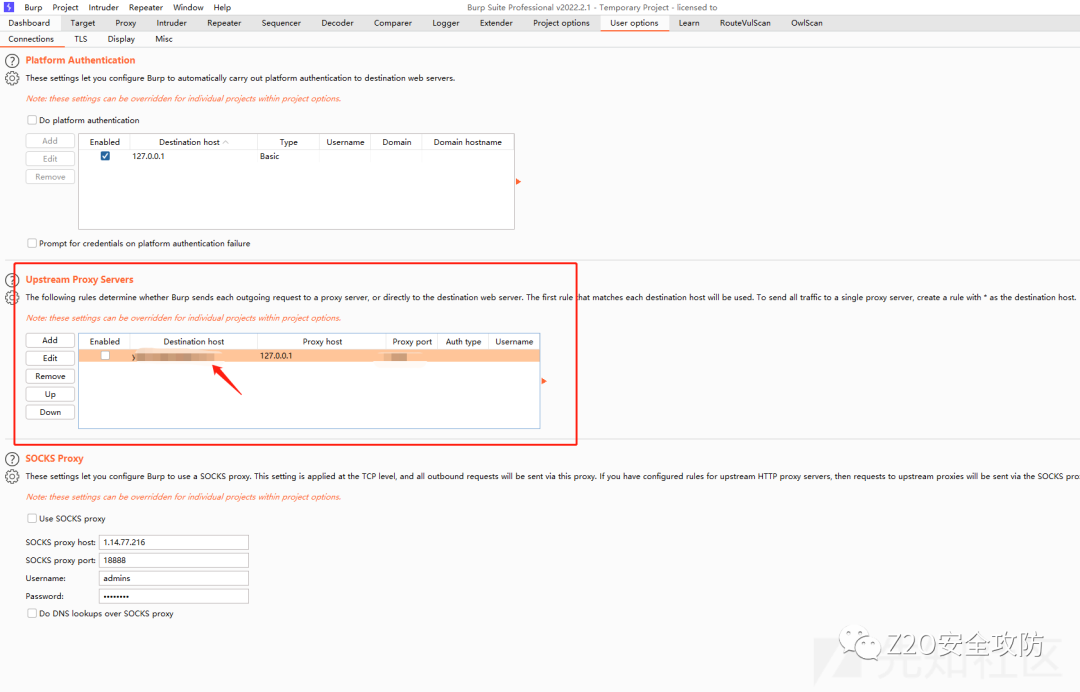The image size is (1080, 692).
Task: Switch to the TLS sub-tab
Action: pyautogui.click(x=81, y=39)
